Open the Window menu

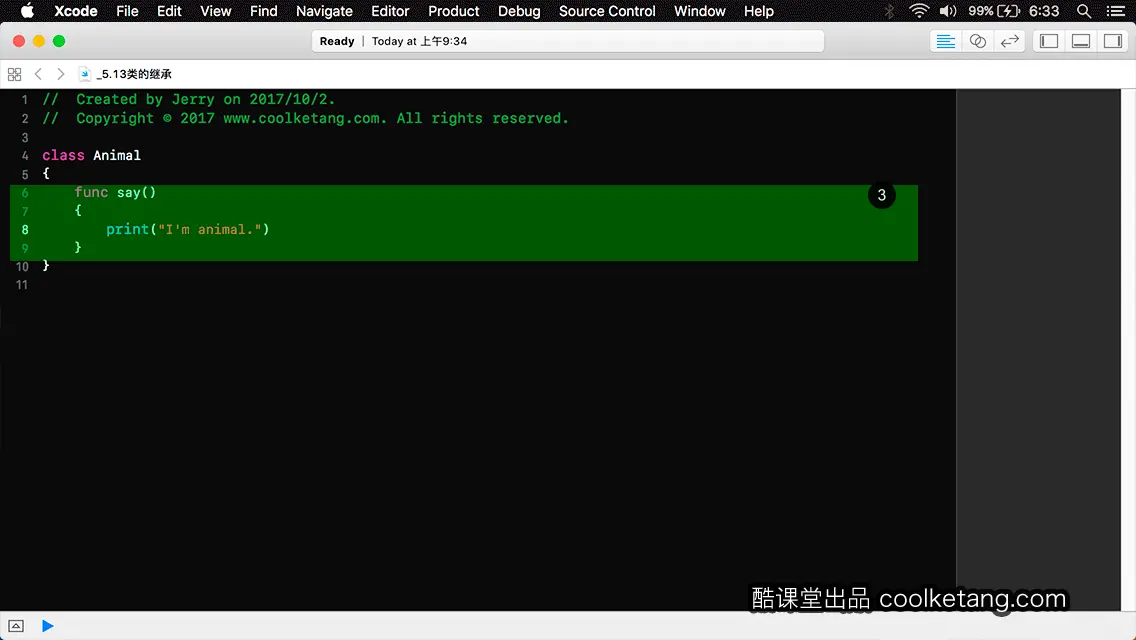(x=699, y=11)
